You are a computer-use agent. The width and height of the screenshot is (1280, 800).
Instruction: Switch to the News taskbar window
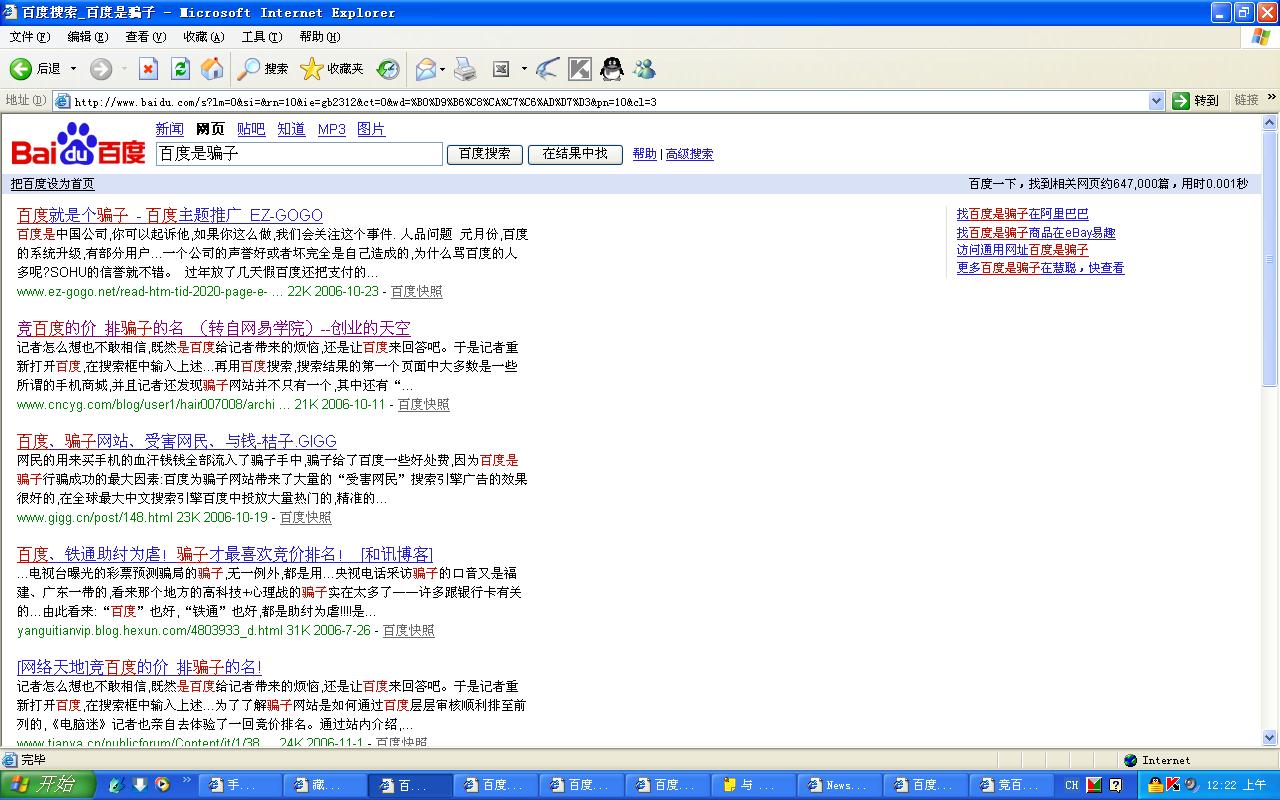pos(837,785)
